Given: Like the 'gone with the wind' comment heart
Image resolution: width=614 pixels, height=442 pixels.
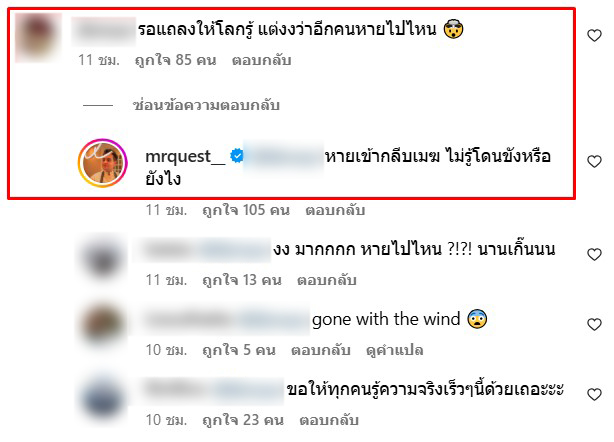Looking at the screenshot, I should [x=594, y=324].
